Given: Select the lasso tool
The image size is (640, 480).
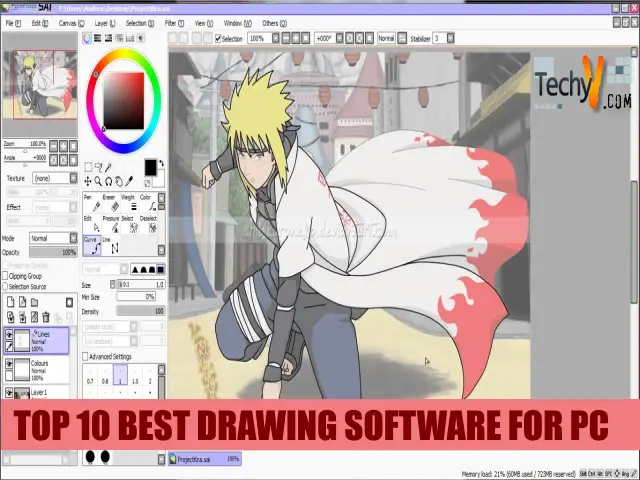Looking at the screenshot, I should pos(98,167).
